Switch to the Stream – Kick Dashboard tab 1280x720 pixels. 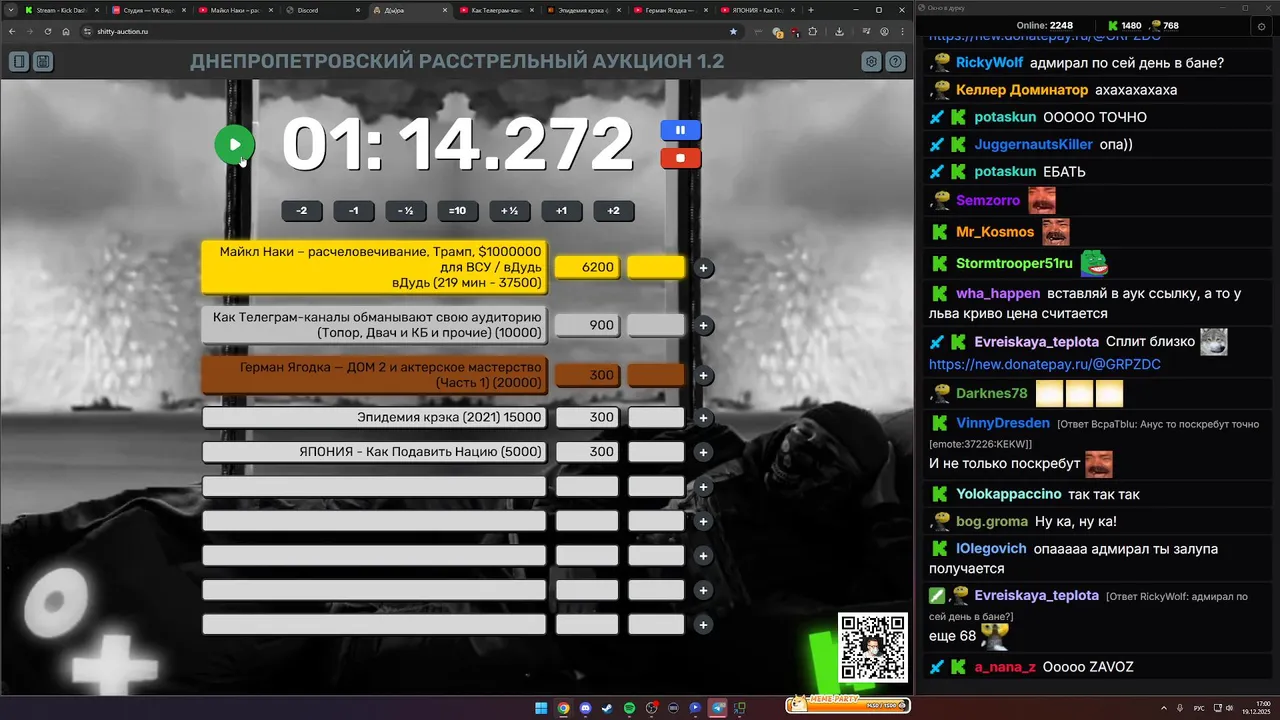62,10
